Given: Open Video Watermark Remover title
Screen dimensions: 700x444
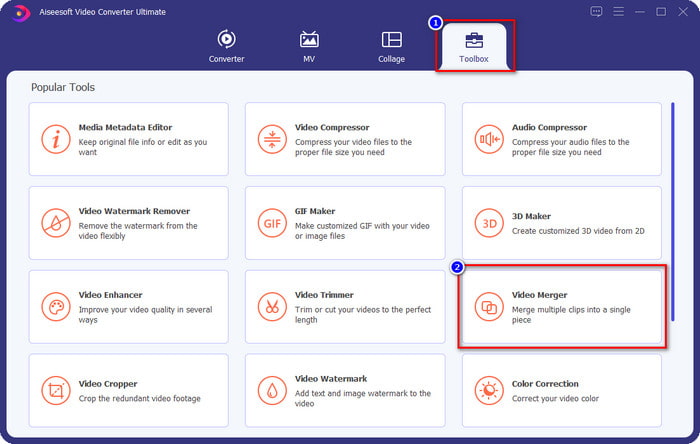Looking at the screenshot, I should tap(134, 211).
